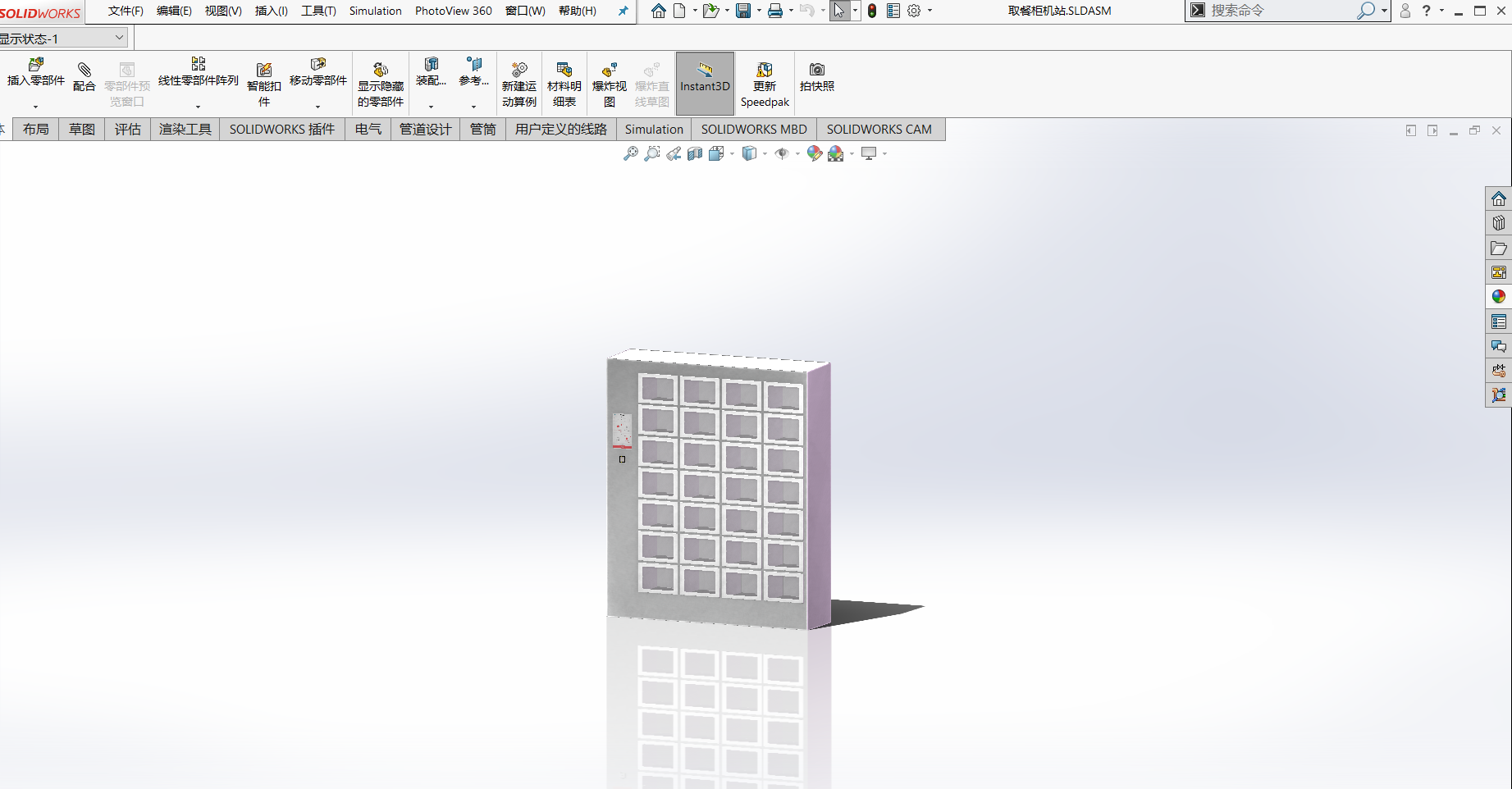Pin the menu bar with pushpin
This screenshot has height=789, width=1512.
[x=624, y=11]
